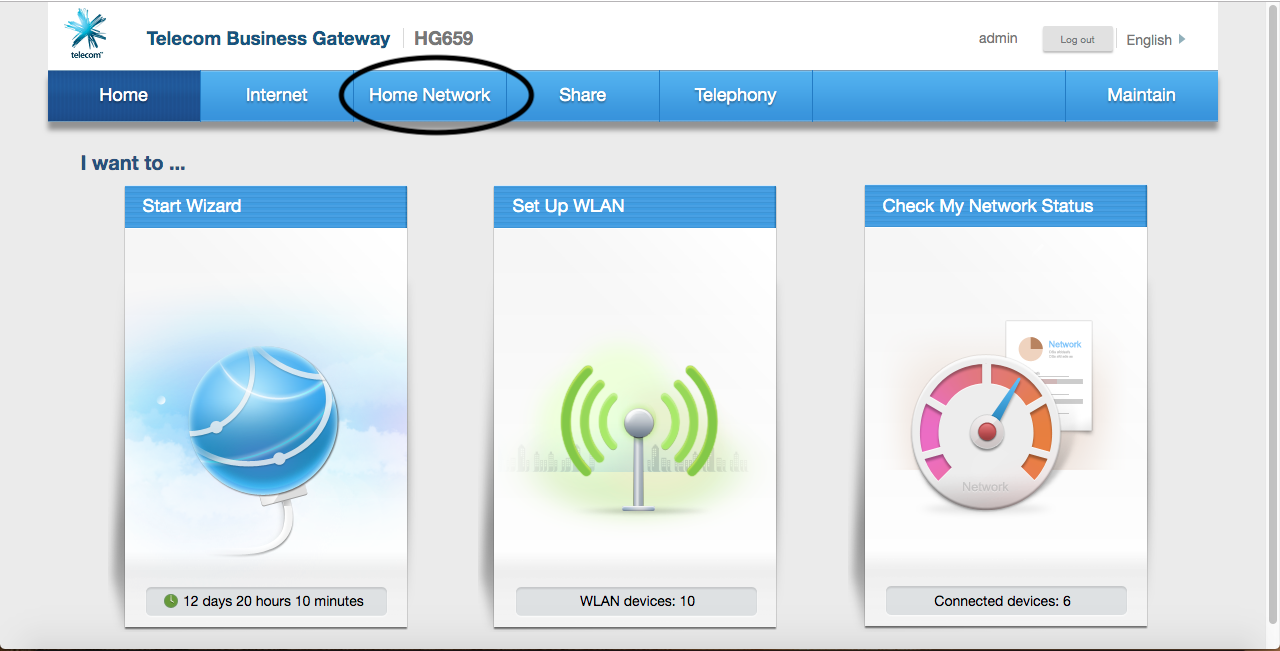Click the green uptime clock icon
This screenshot has height=651, width=1280.
click(x=171, y=601)
